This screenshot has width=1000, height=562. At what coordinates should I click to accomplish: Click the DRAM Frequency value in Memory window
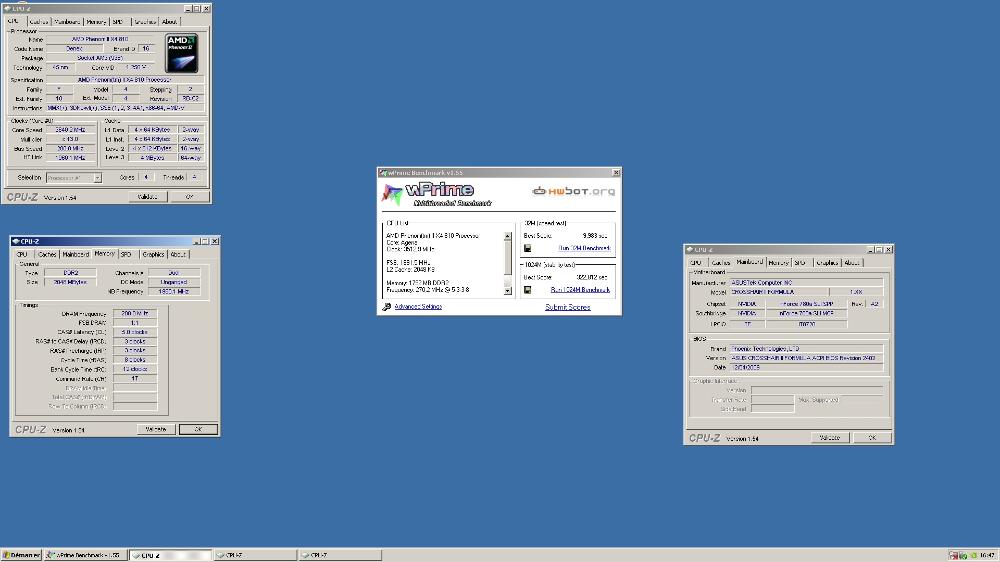[135, 314]
